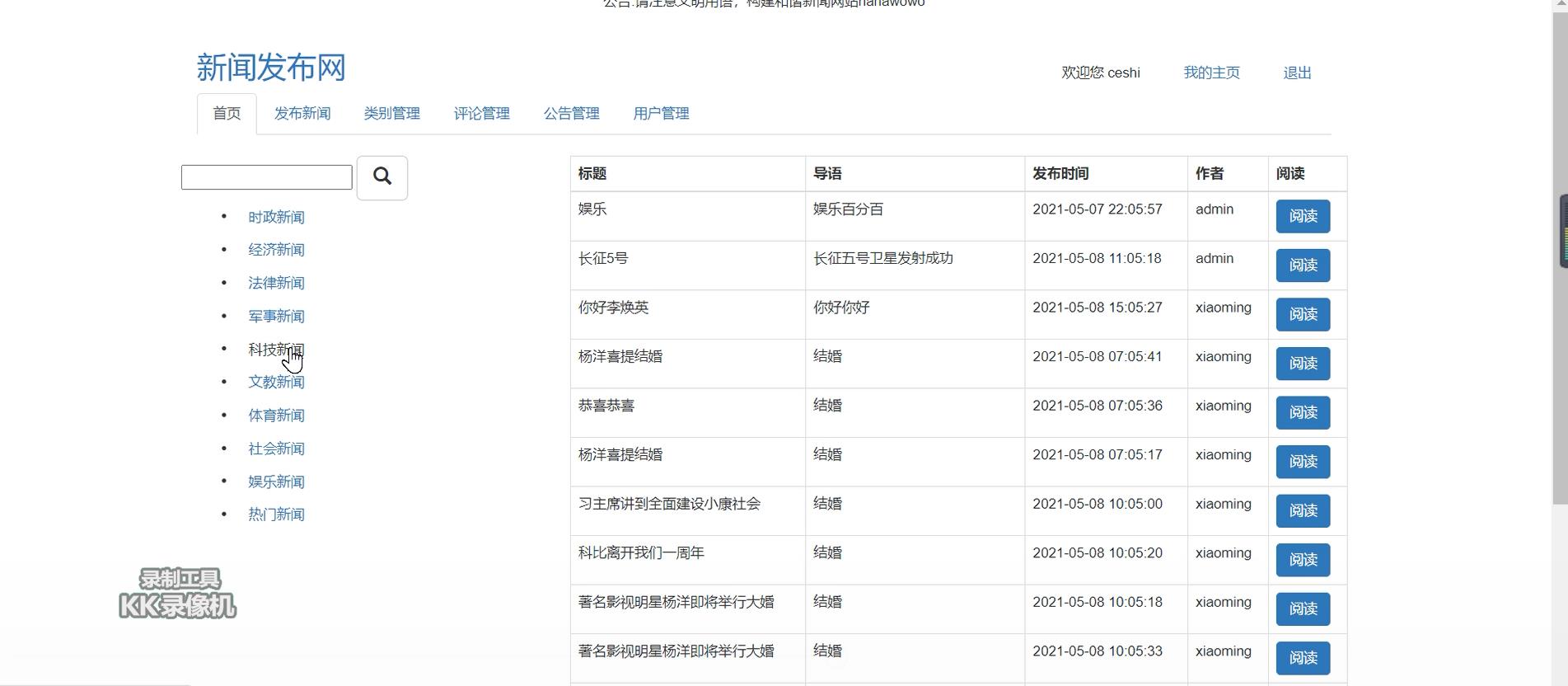Read 杨洋喜提结婚 posted at 07:05:41
This screenshot has height=686, width=1568.
1303,364
